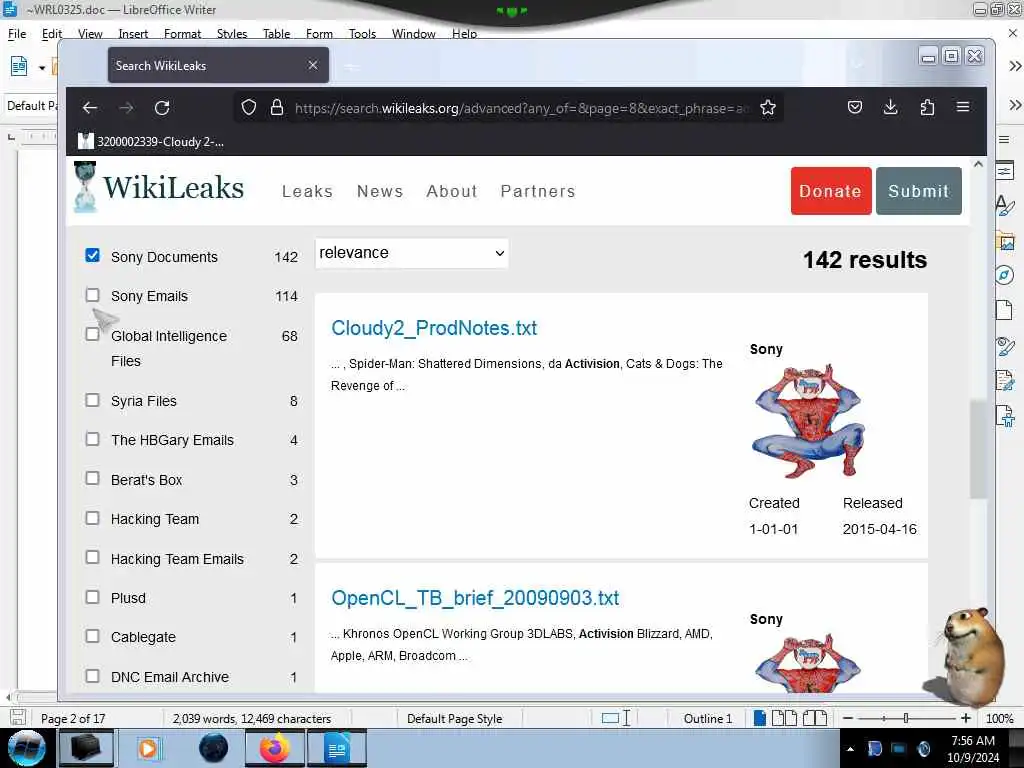Click the red Donate button

[x=831, y=191]
